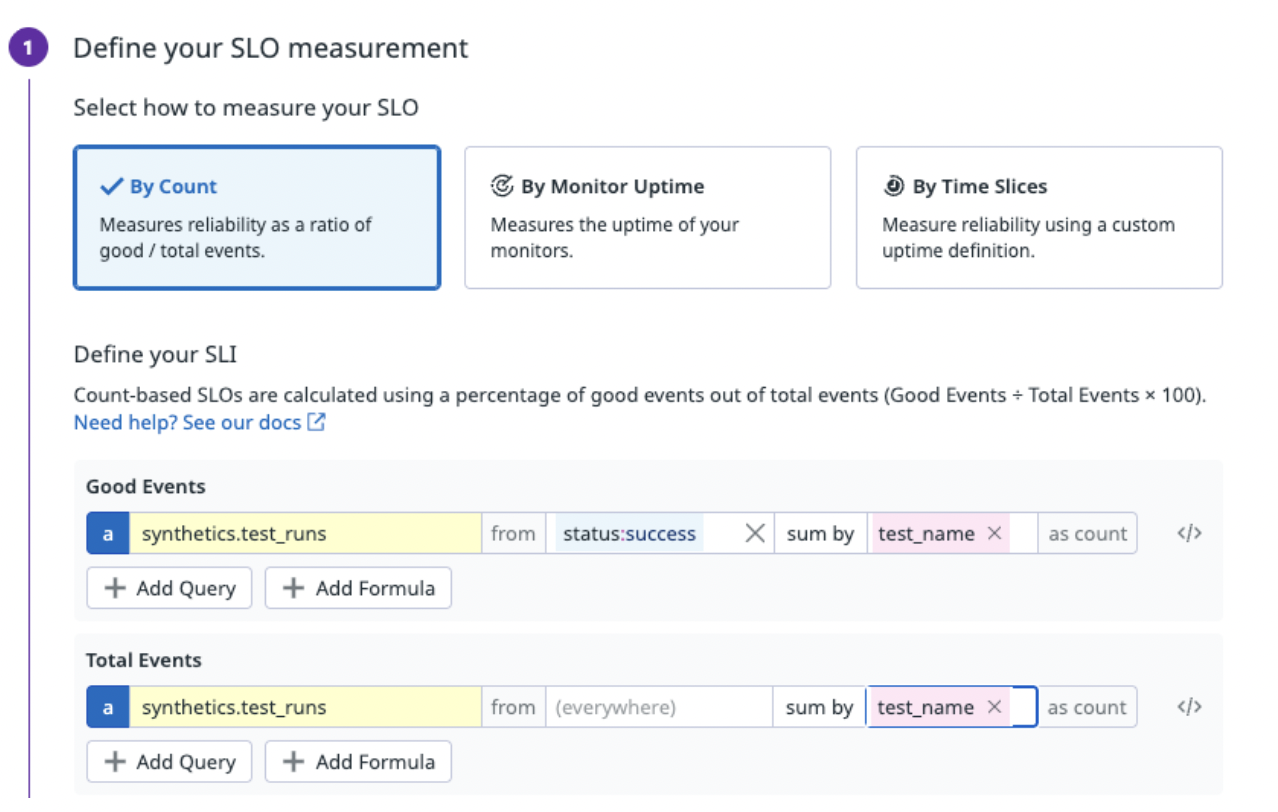
Task: Click the blue "a" query badge in Good Events
Action: (107, 533)
